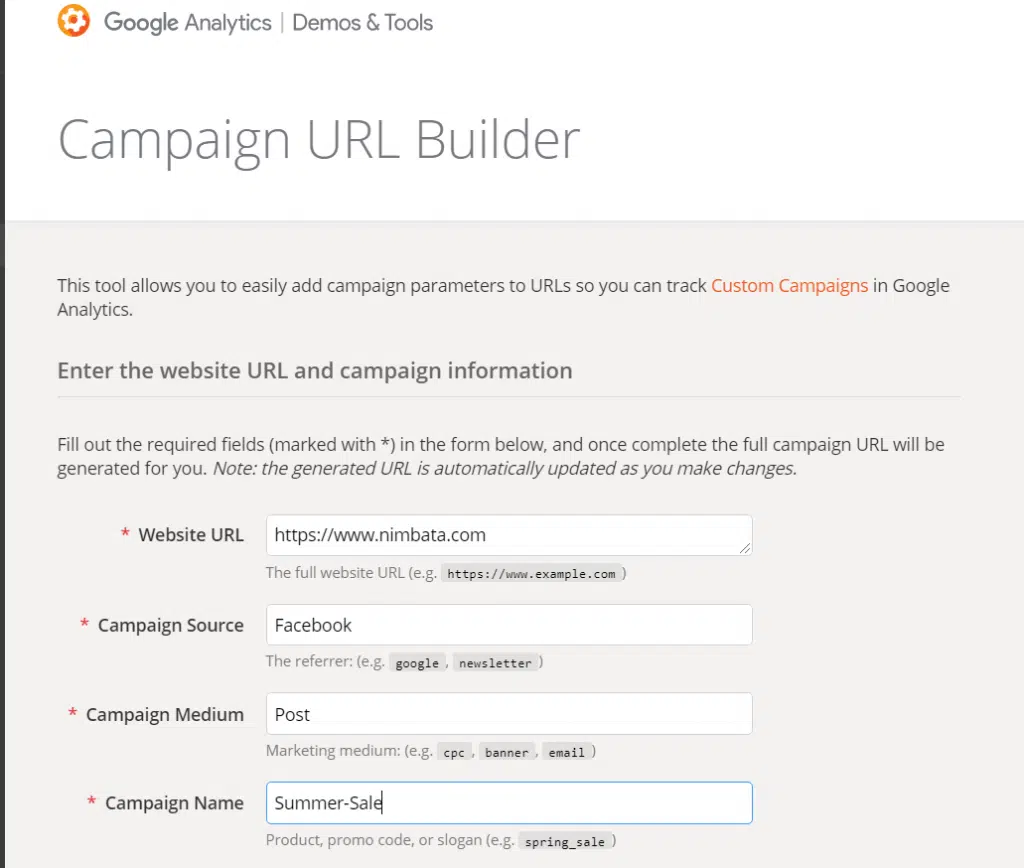
Task: Place cursor in the Campaign Name field
Action: (x=508, y=802)
